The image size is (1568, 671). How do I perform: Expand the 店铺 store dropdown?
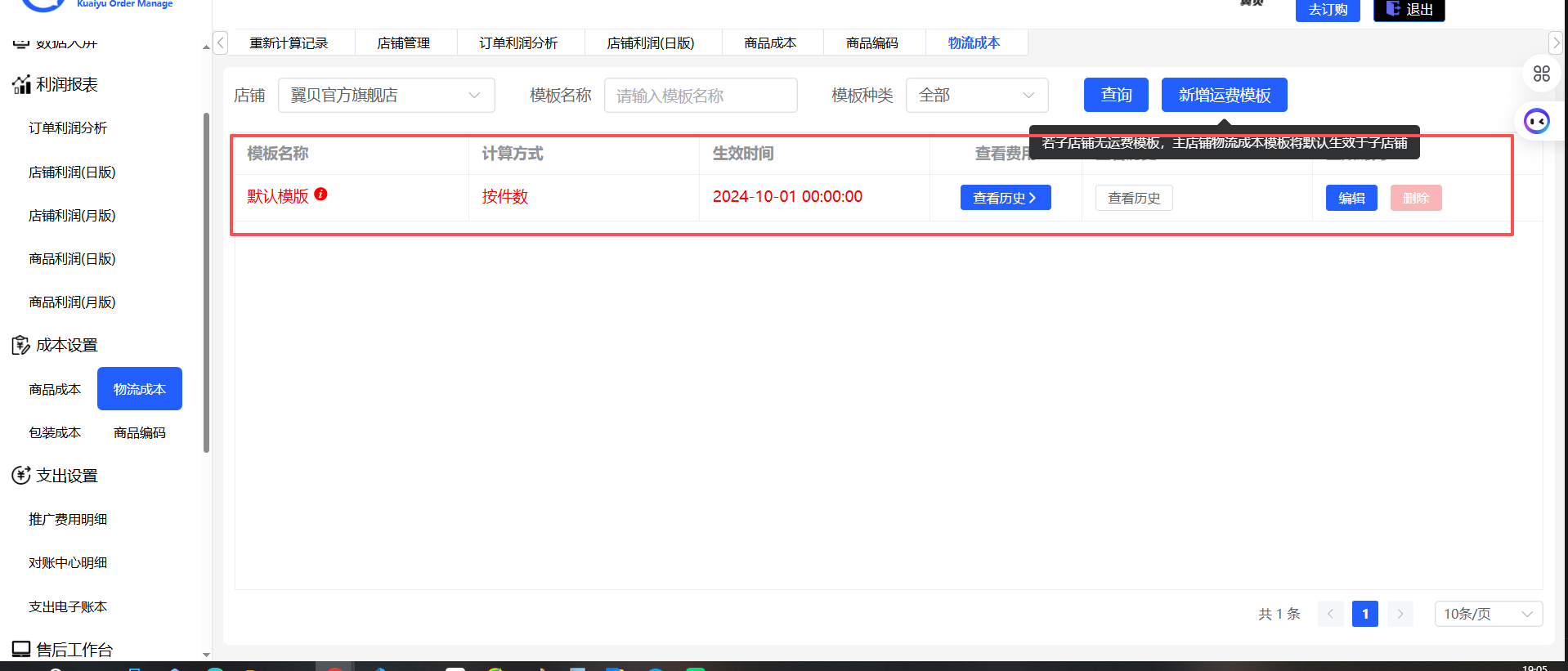click(386, 96)
